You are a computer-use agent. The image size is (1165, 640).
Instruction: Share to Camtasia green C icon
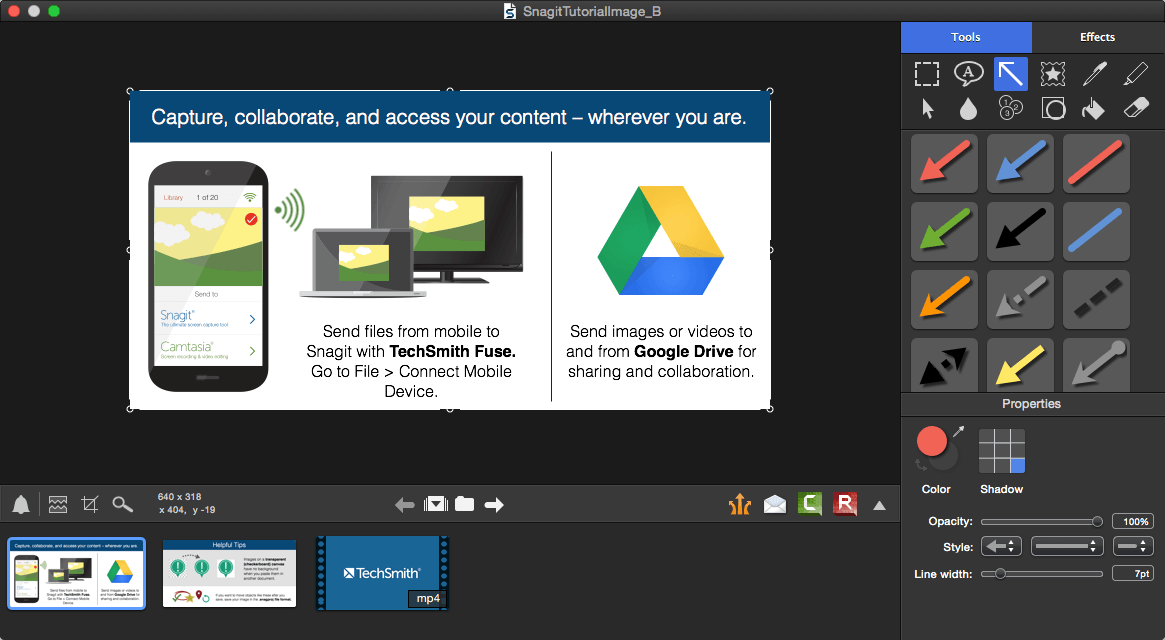click(x=810, y=504)
